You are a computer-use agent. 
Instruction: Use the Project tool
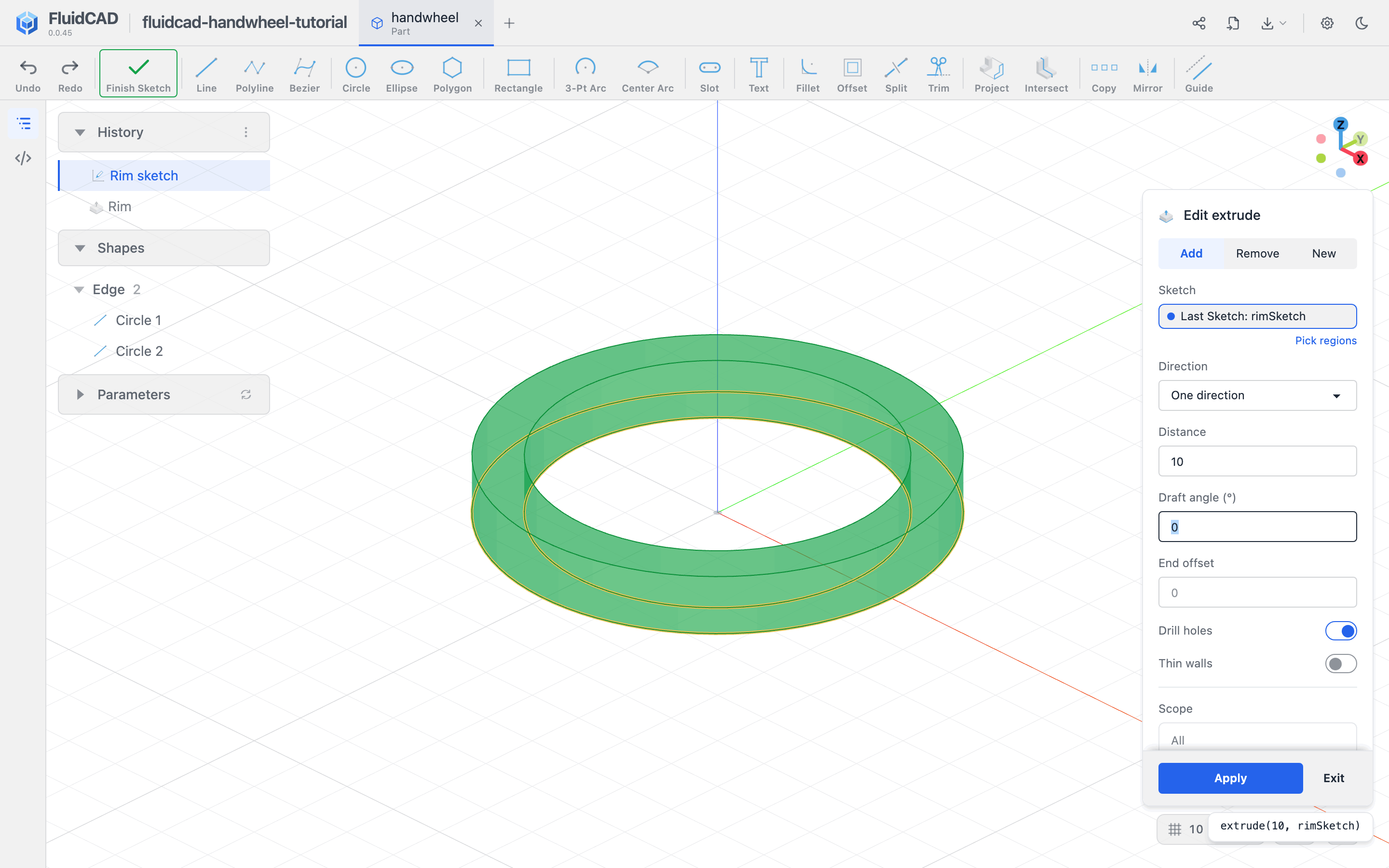[x=991, y=75]
